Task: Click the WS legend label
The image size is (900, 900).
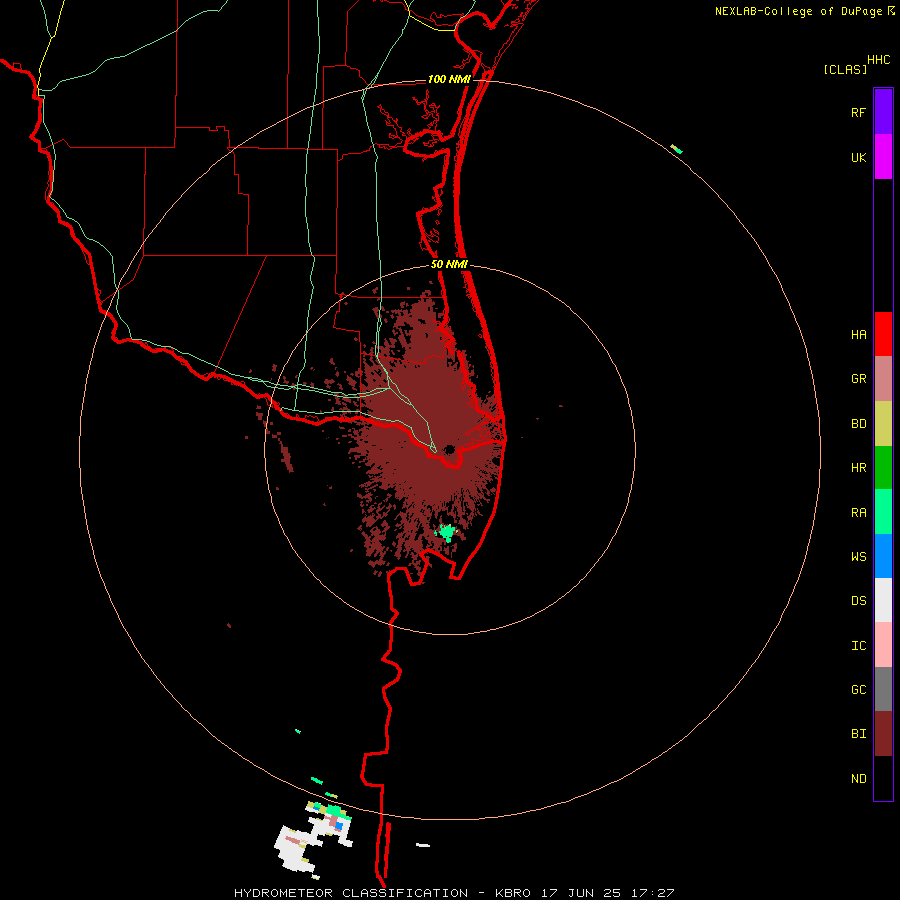Action: (x=858, y=557)
